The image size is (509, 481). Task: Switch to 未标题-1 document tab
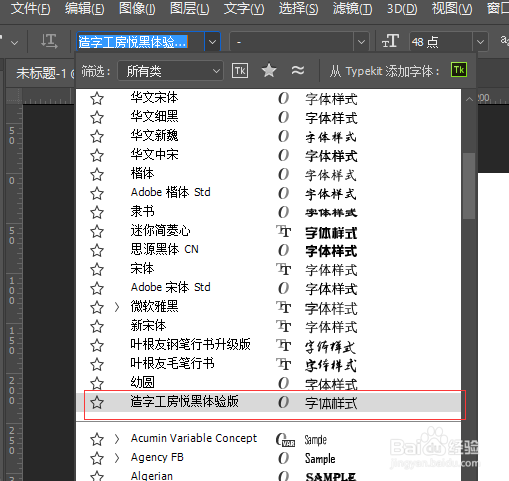pos(42,73)
